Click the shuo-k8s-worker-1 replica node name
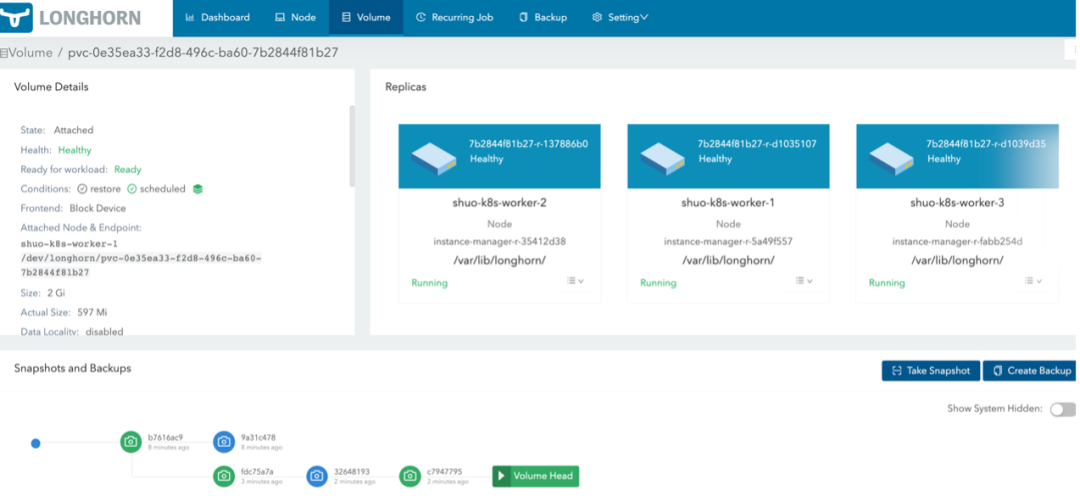This screenshot has height=502, width=1080. click(x=728, y=203)
